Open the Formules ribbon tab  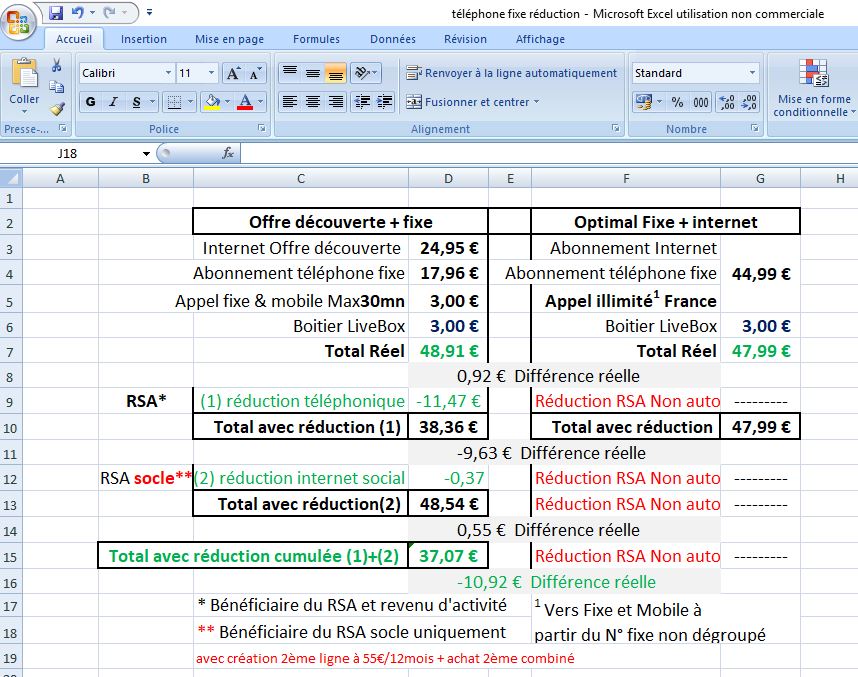click(x=316, y=39)
